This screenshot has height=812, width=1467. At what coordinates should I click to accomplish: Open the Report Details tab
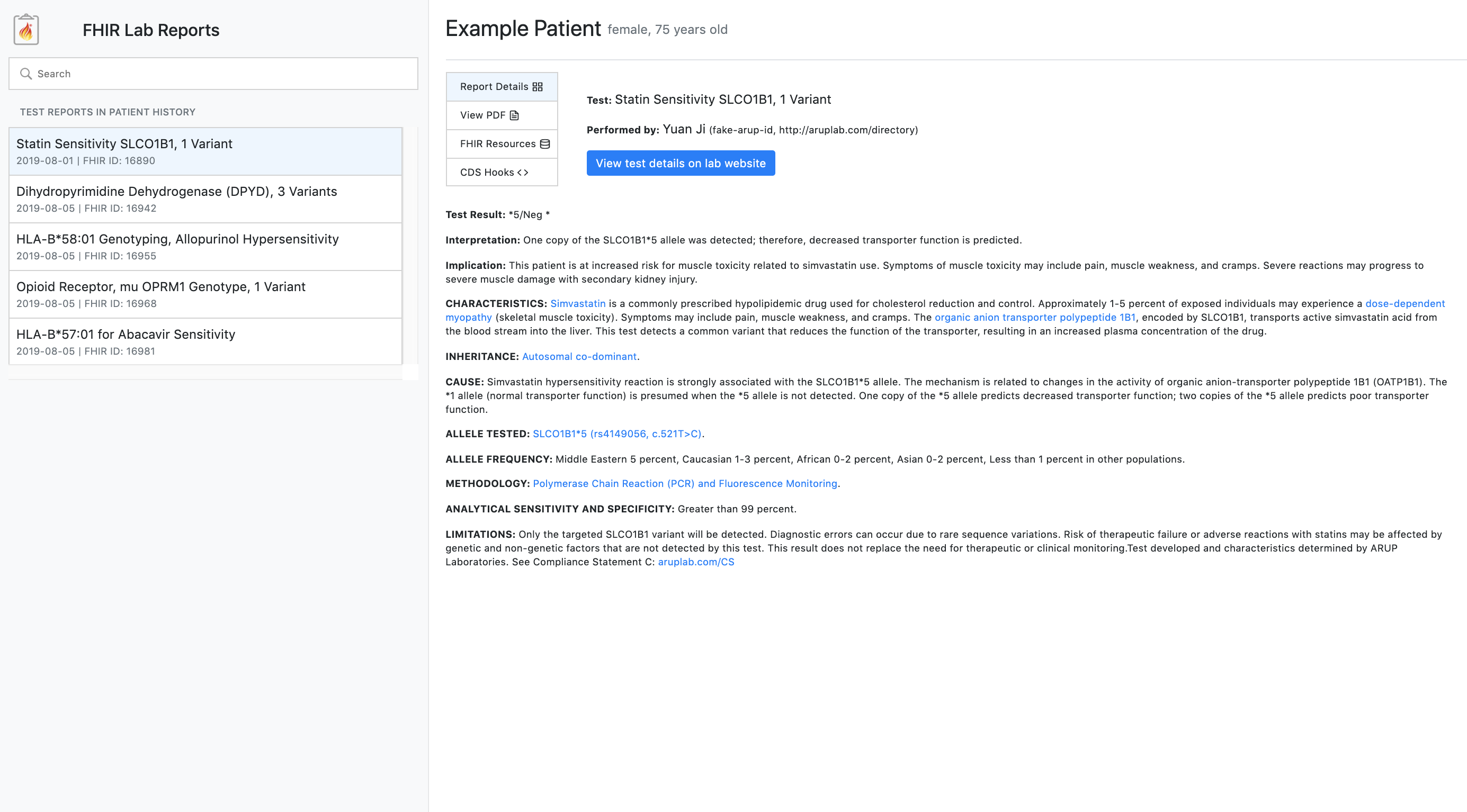tap(494, 86)
